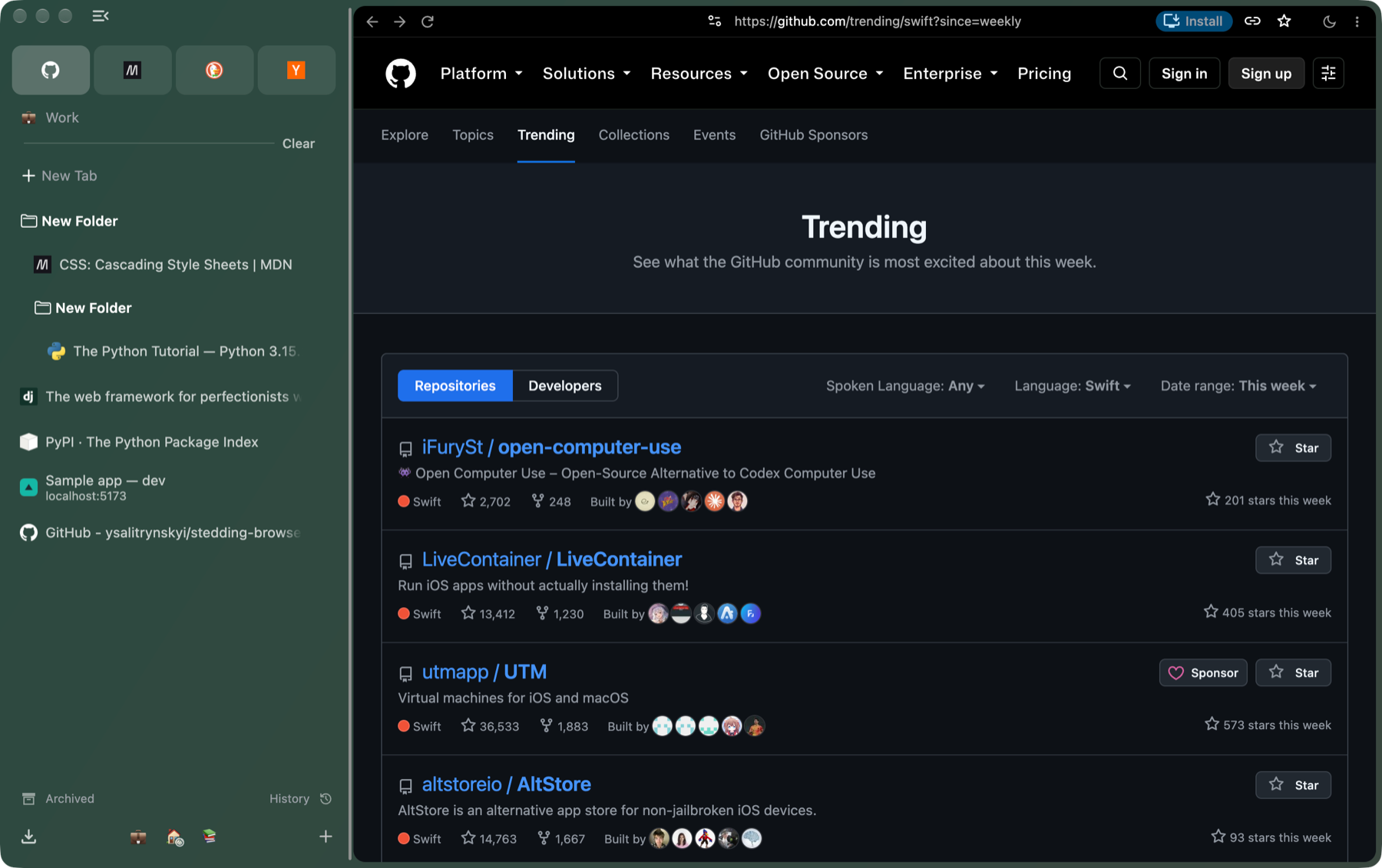Collapse the sidebar with the toggle icon
The height and width of the screenshot is (868, 1382).
coord(100,16)
